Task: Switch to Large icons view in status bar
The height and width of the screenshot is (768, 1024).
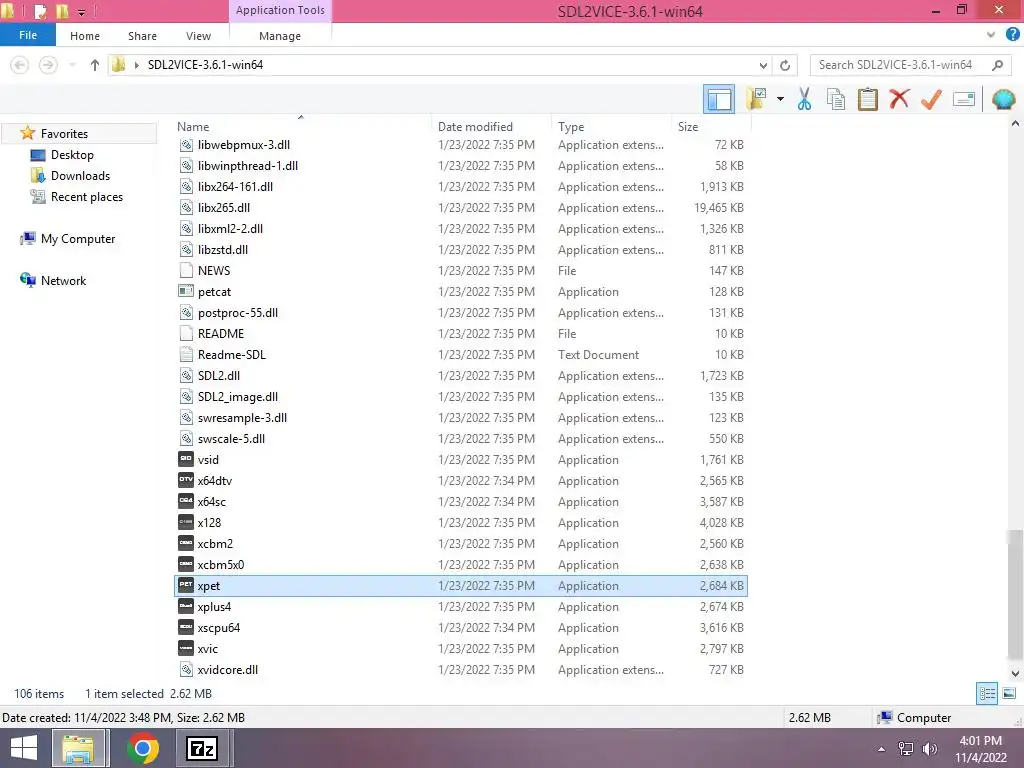Action: pyautogui.click(x=1009, y=694)
